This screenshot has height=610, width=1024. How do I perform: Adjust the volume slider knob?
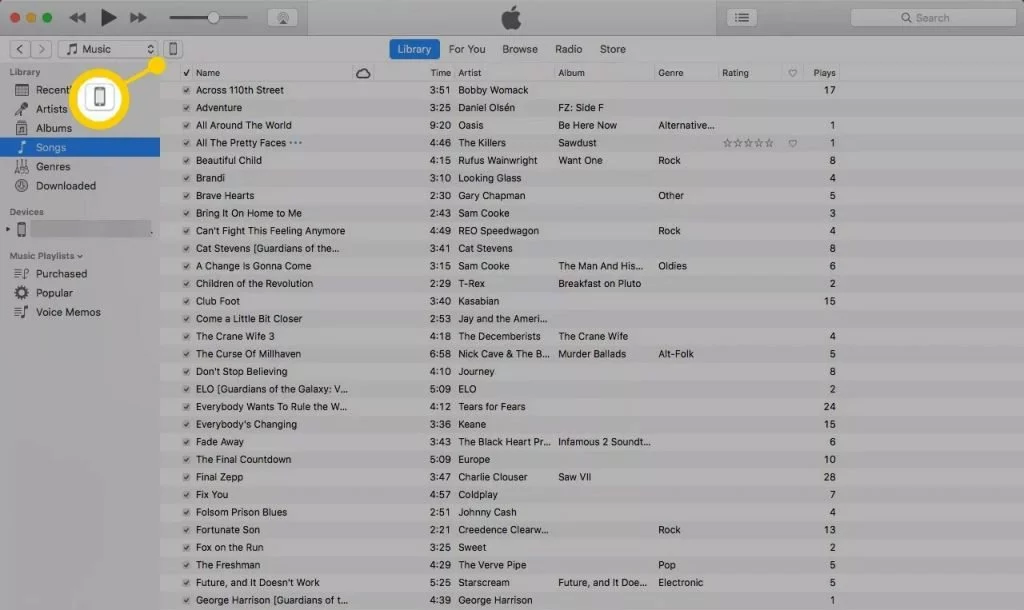(213, 18)
